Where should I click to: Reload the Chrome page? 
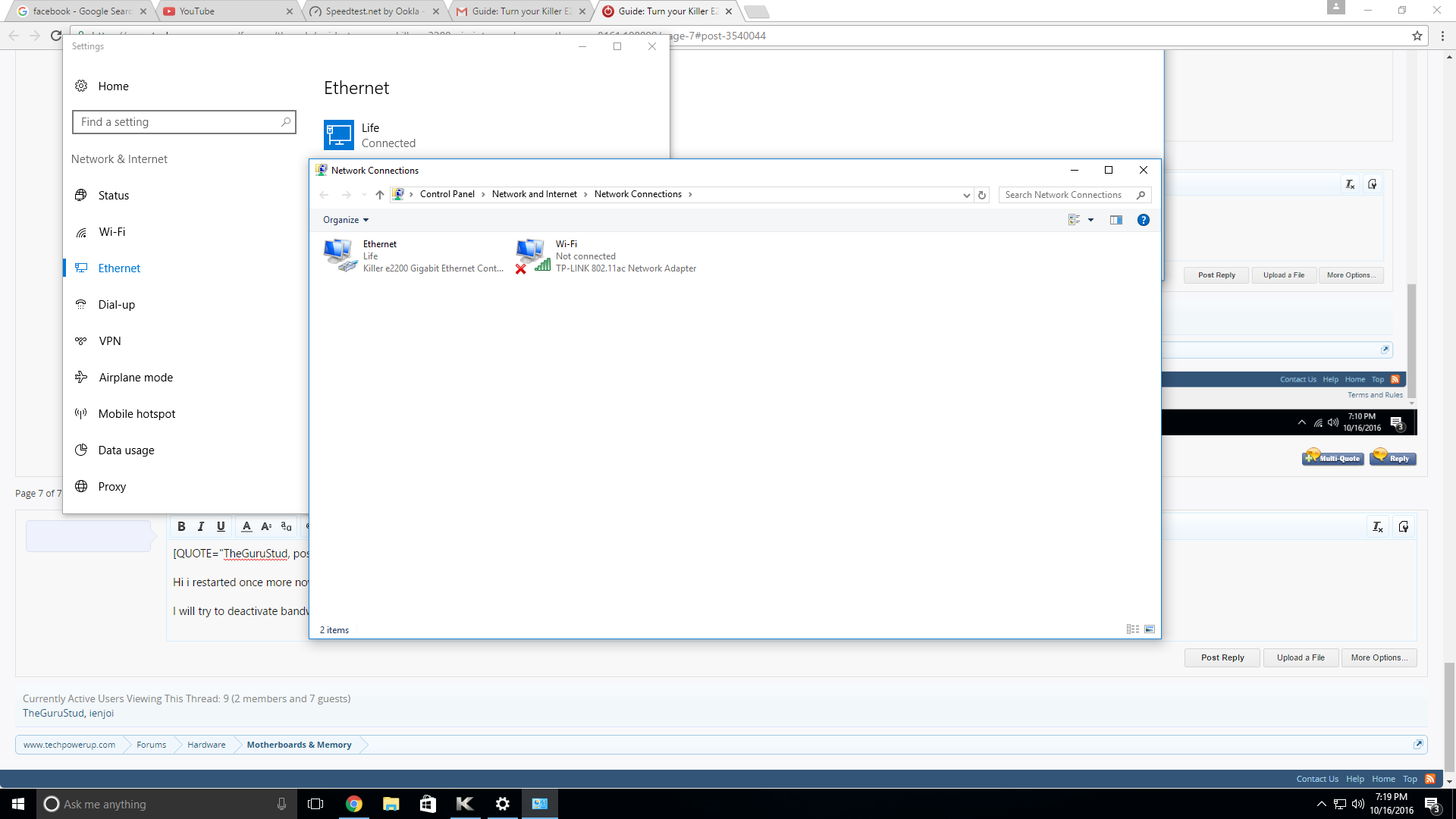tap(56, 36)
